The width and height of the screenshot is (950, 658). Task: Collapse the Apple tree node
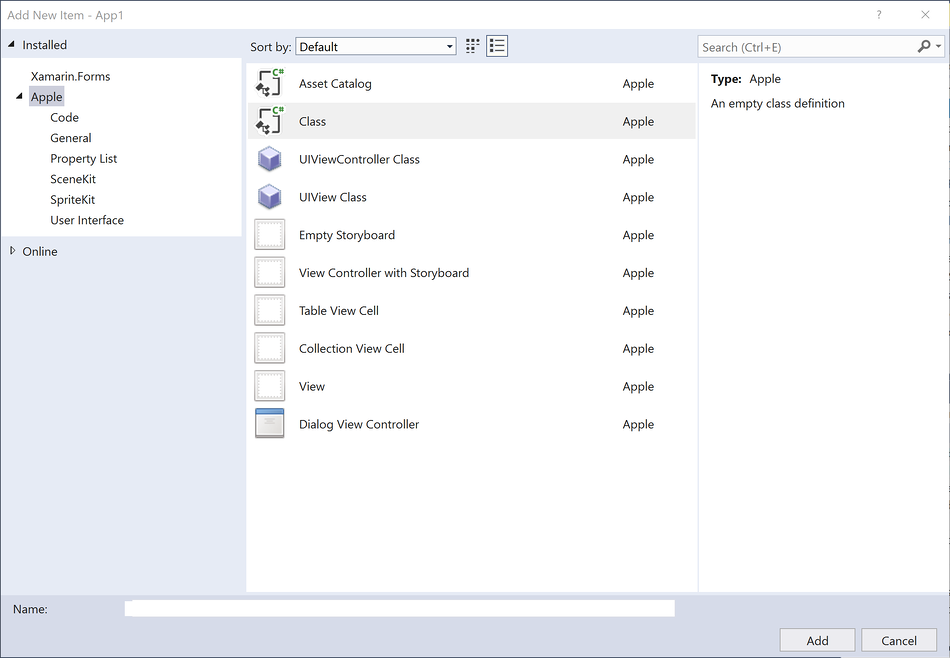(x=20, y=97)
